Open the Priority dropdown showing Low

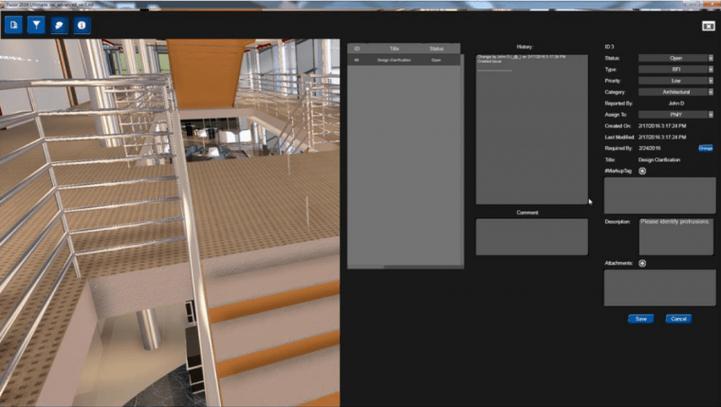675,81
